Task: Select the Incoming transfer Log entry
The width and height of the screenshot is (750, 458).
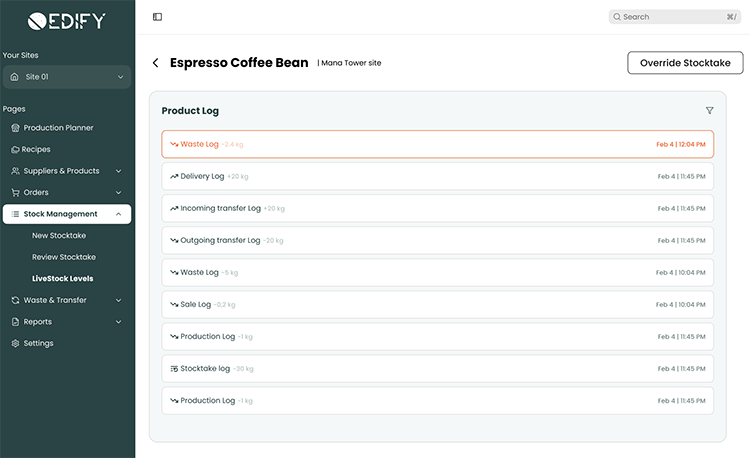Action: pos(437,209)
